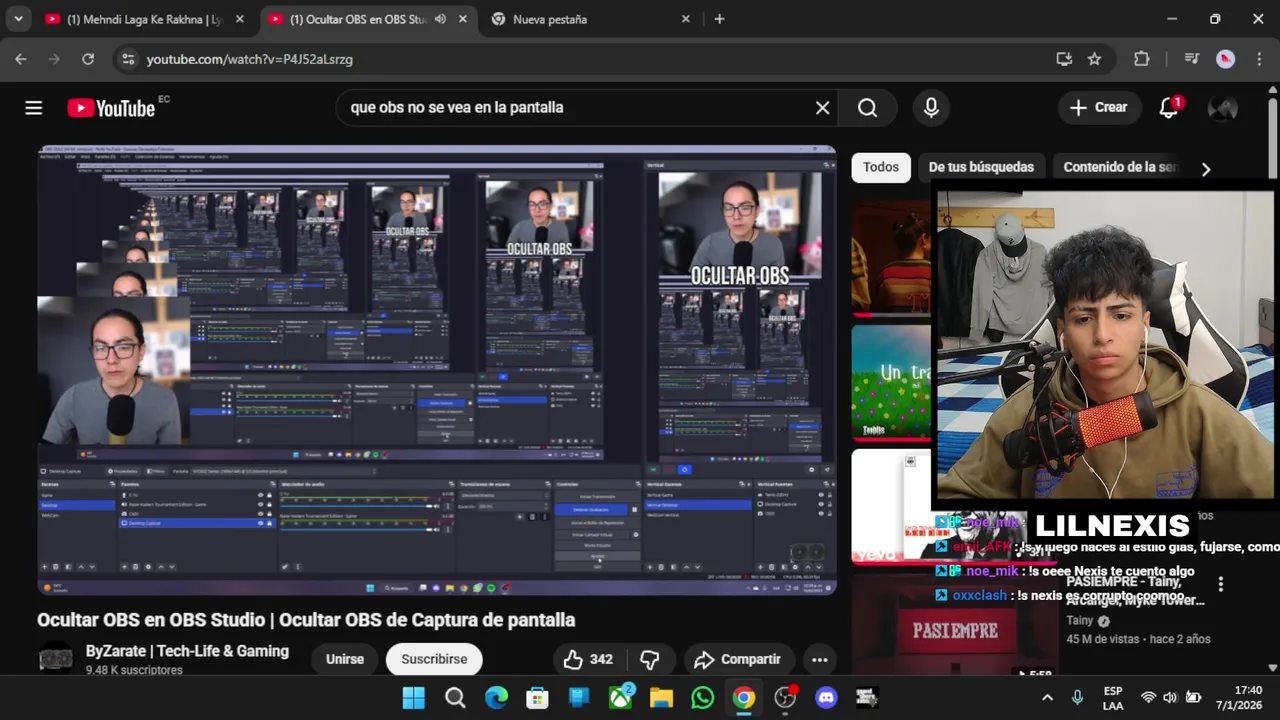The image size is (1280, 720).
Task: Open WhatsApp from taskbar
Action: pyautogui.click(x=703, y=697)
